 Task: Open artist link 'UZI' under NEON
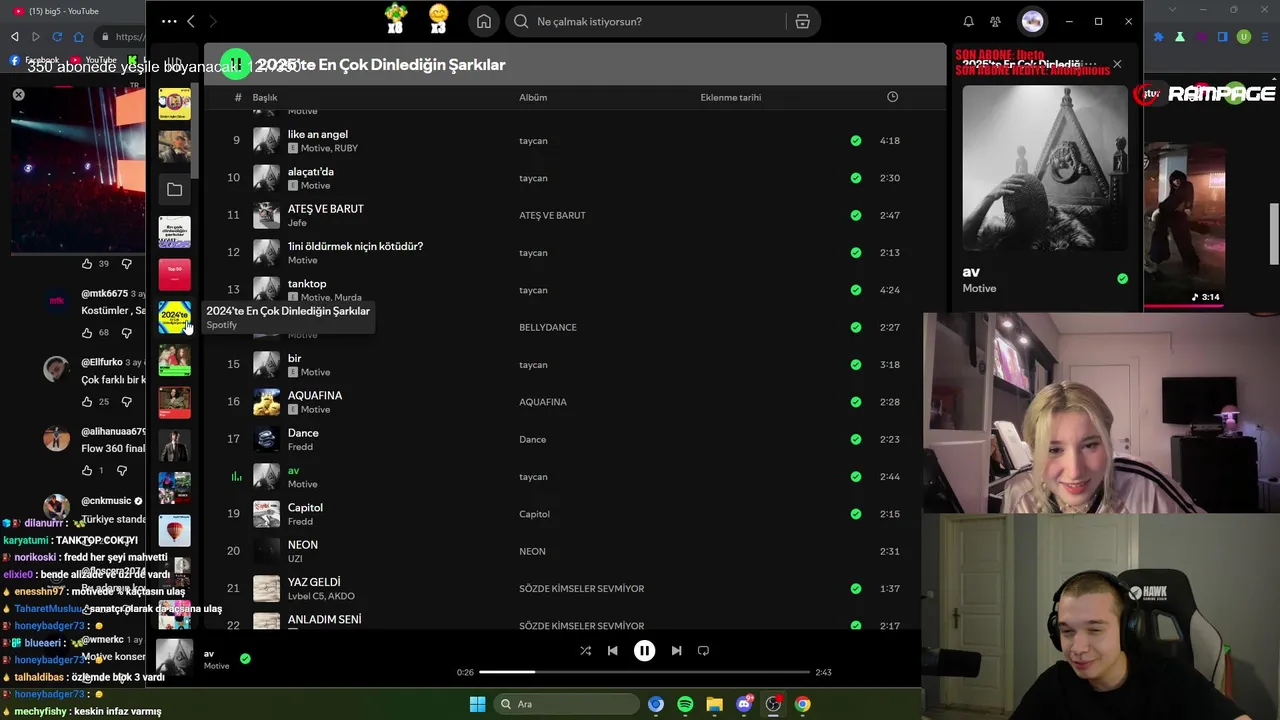(295, 559)
